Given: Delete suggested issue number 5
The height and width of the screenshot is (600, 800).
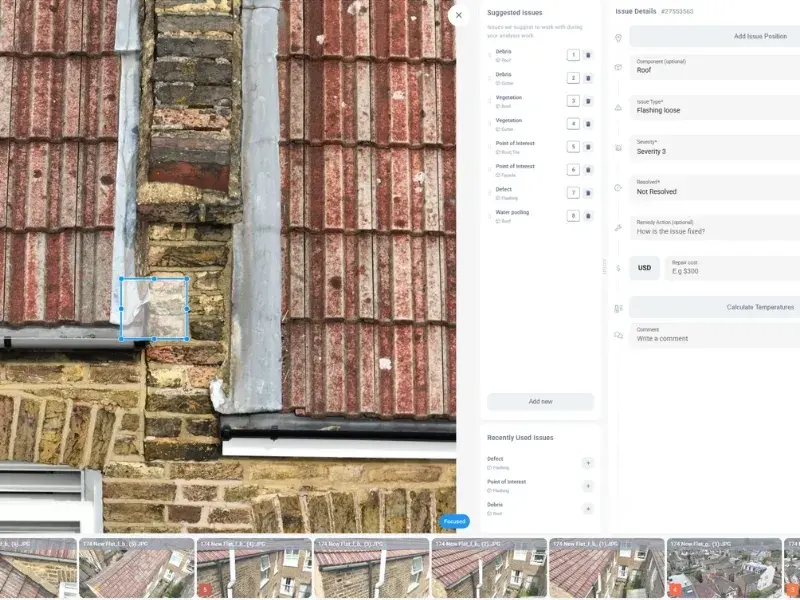Looking at the screenshot, I should pos(588,147).
